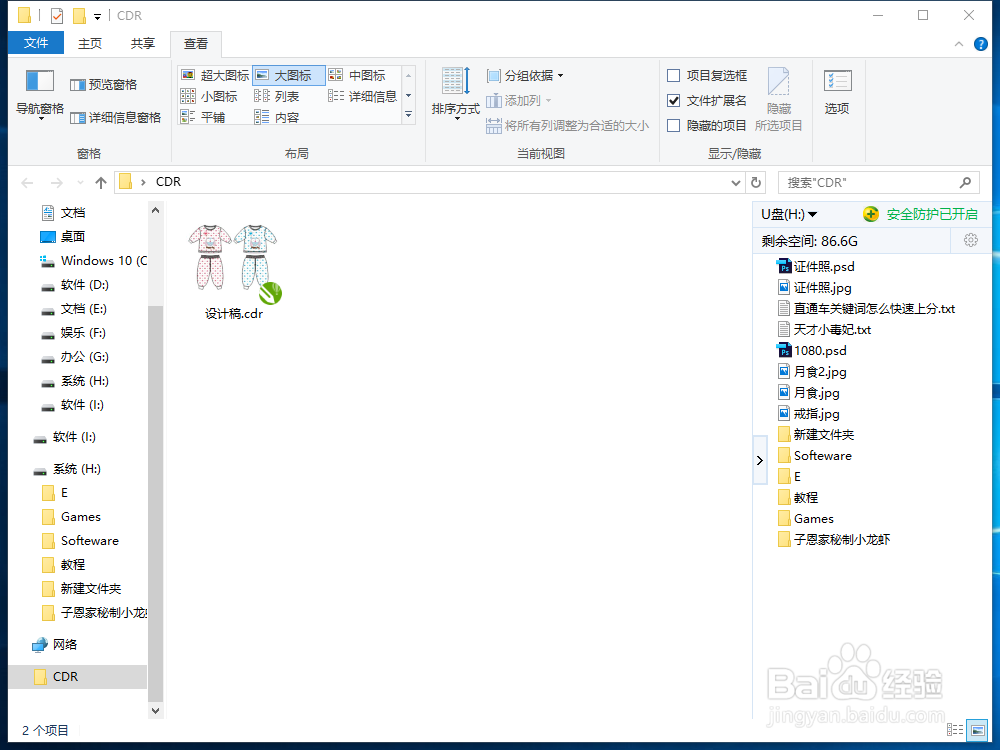Switch to details view icon in status bar

pos(955,730)
